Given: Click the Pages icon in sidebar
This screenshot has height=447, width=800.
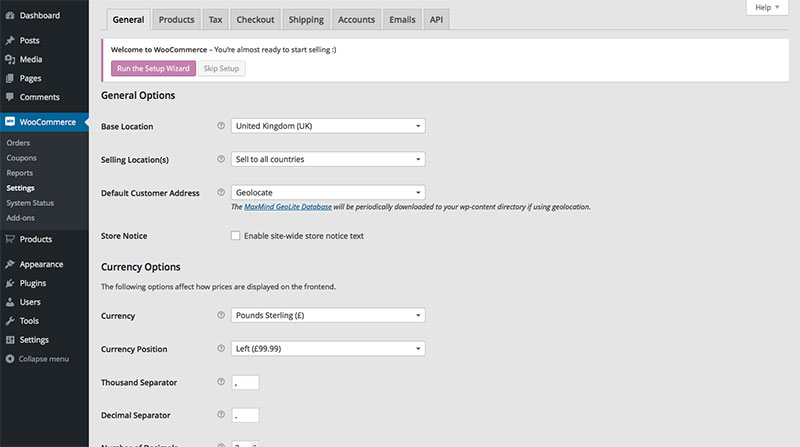Looking at the screenshot, I should pos(10,78).
